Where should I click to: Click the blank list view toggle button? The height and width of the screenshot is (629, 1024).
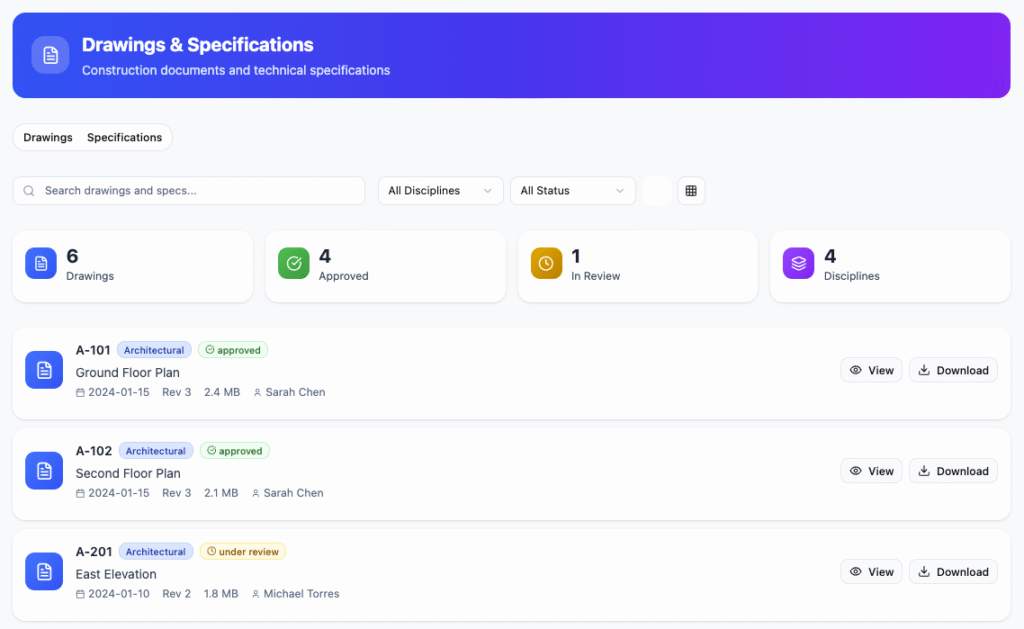pos(657,191)
